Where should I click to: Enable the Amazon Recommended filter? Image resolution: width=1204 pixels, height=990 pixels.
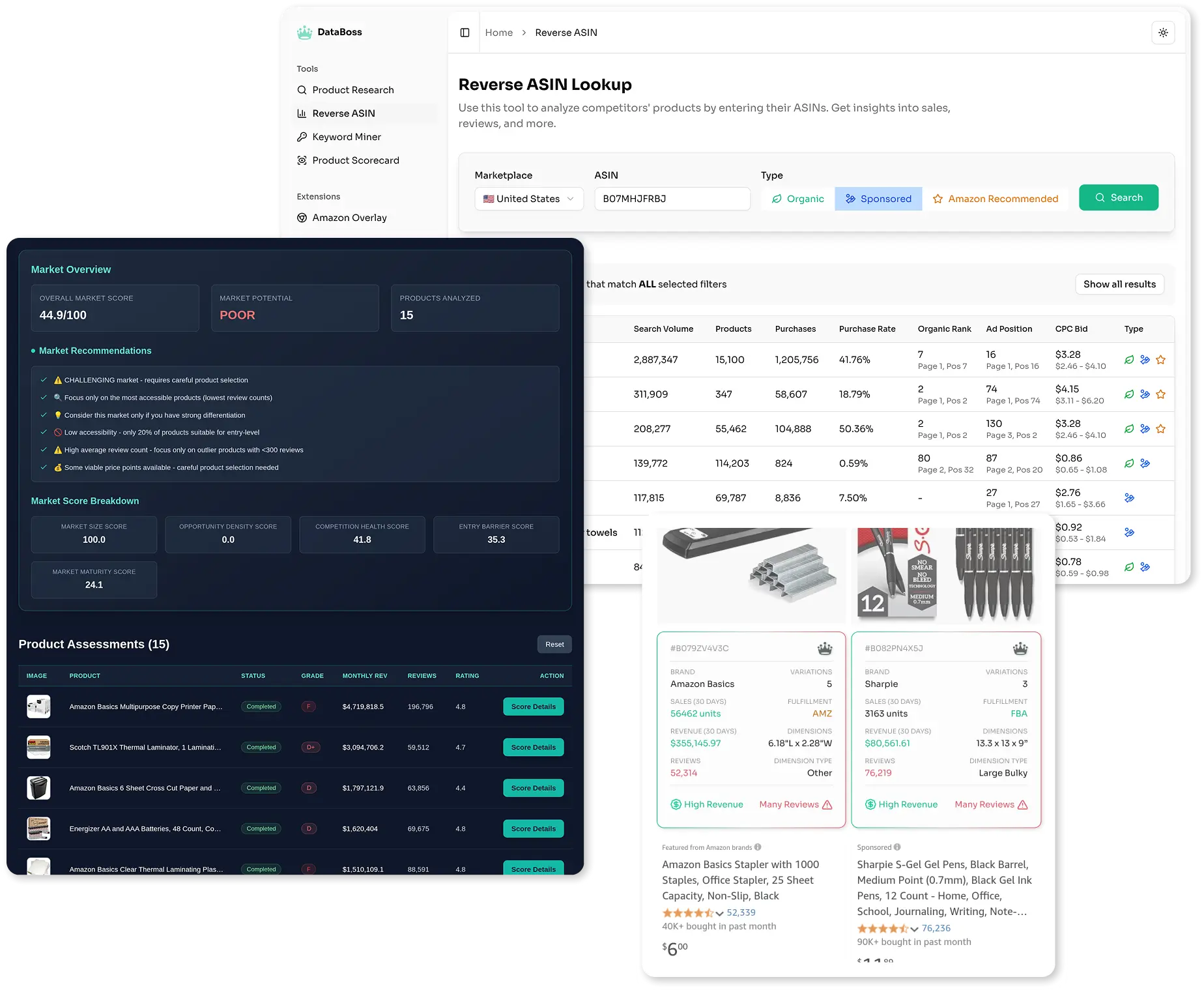pos(997,198)
